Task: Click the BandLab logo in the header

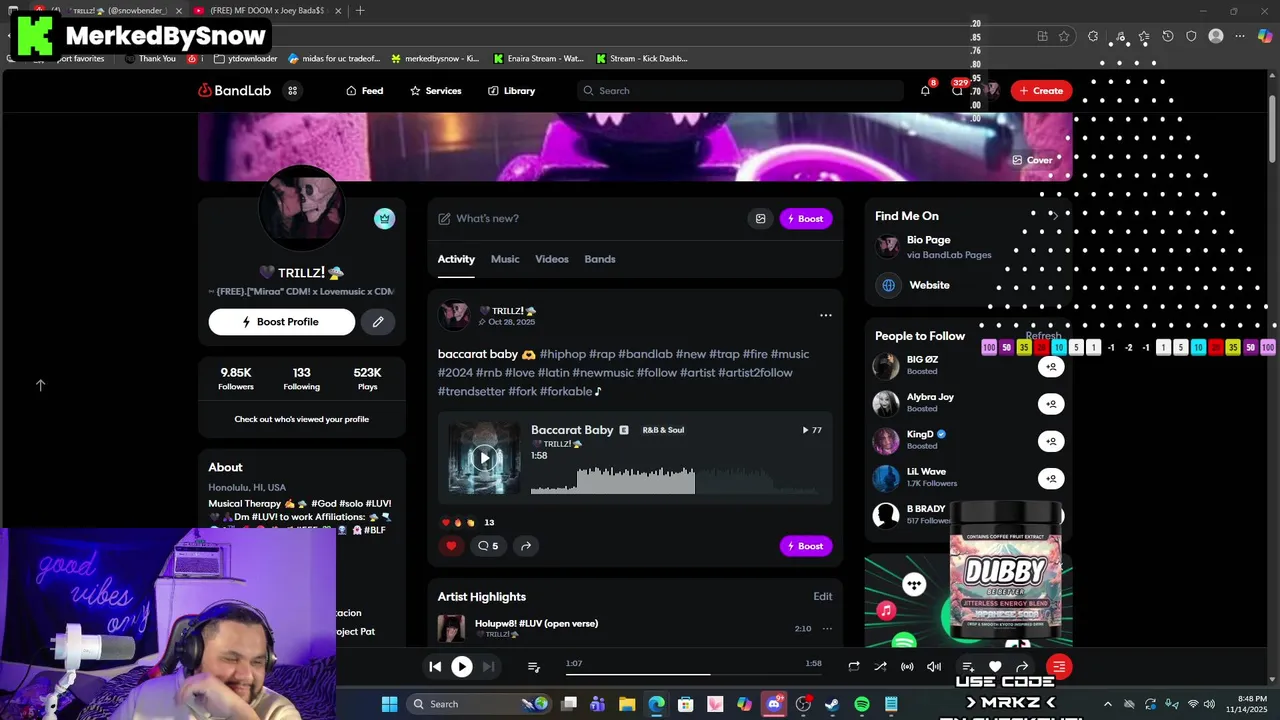Action: tap(235, 90)
